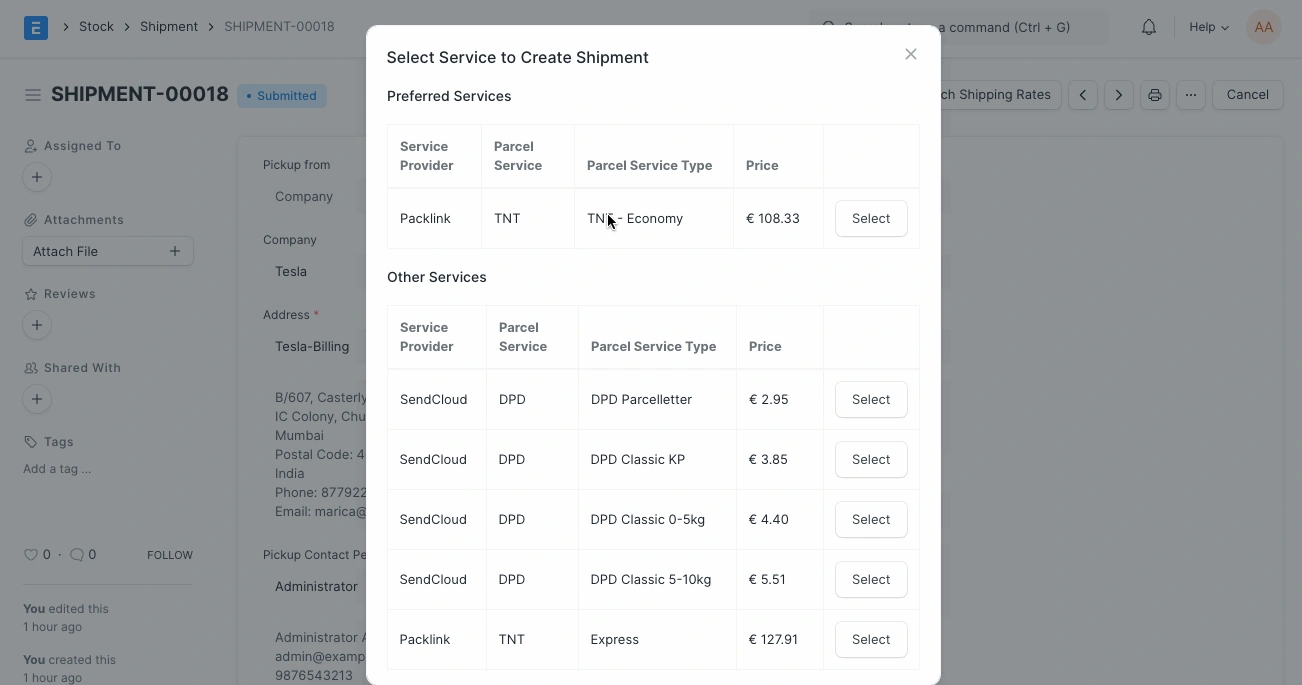This screenshot has width=1302, height=685.
Task: Add an assignee via the Assigned To plus icon
Action: coord(37,176)
